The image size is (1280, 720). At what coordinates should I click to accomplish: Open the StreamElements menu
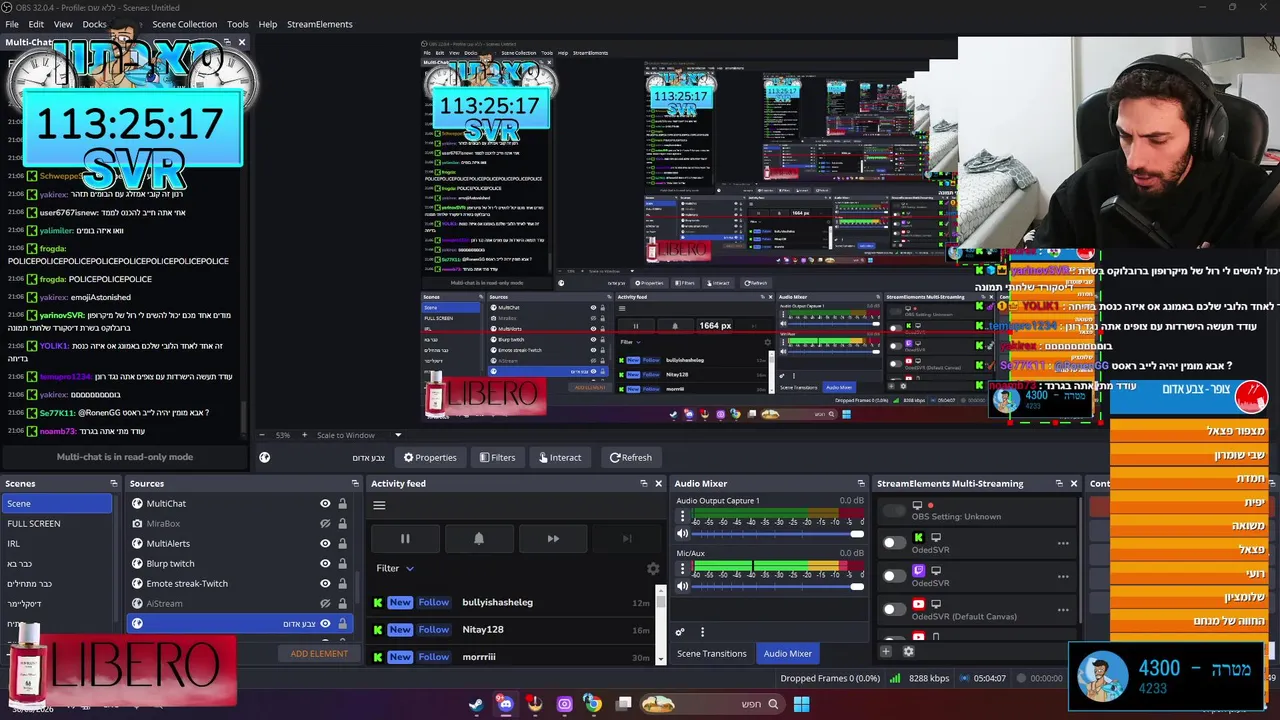tap(320, 24)
